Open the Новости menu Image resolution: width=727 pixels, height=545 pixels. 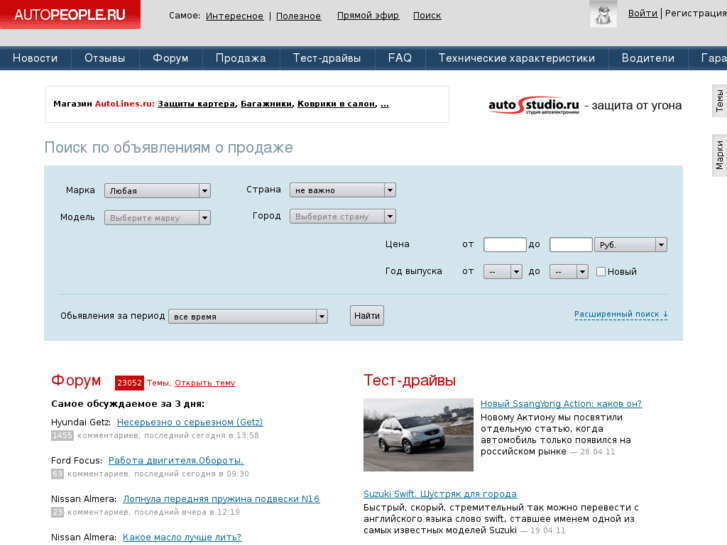35,58
